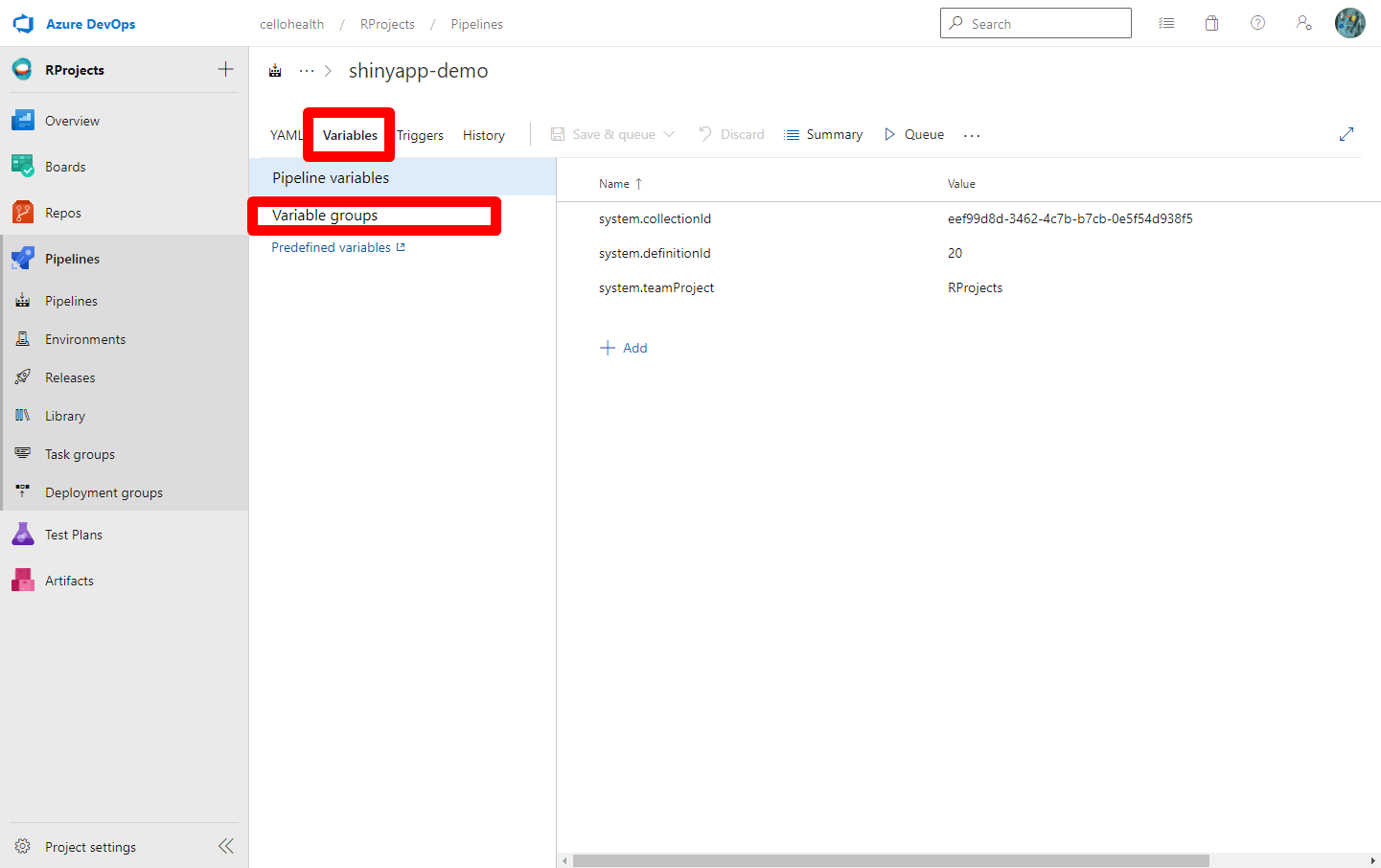Click inside the Search field
1381x868 pixels.
coord(1035,22)
